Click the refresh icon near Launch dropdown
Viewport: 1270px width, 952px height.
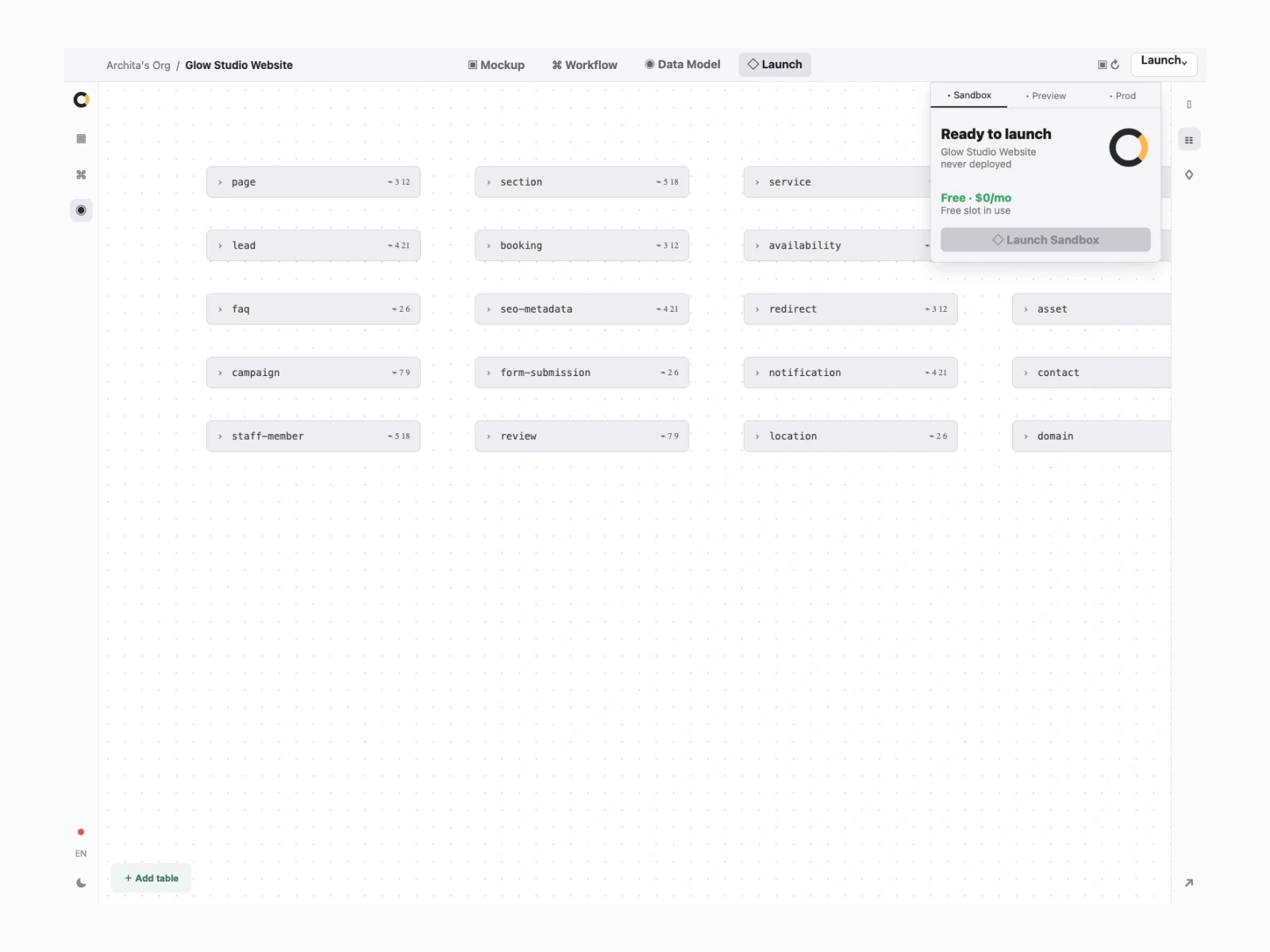[x=1115, y=64]
